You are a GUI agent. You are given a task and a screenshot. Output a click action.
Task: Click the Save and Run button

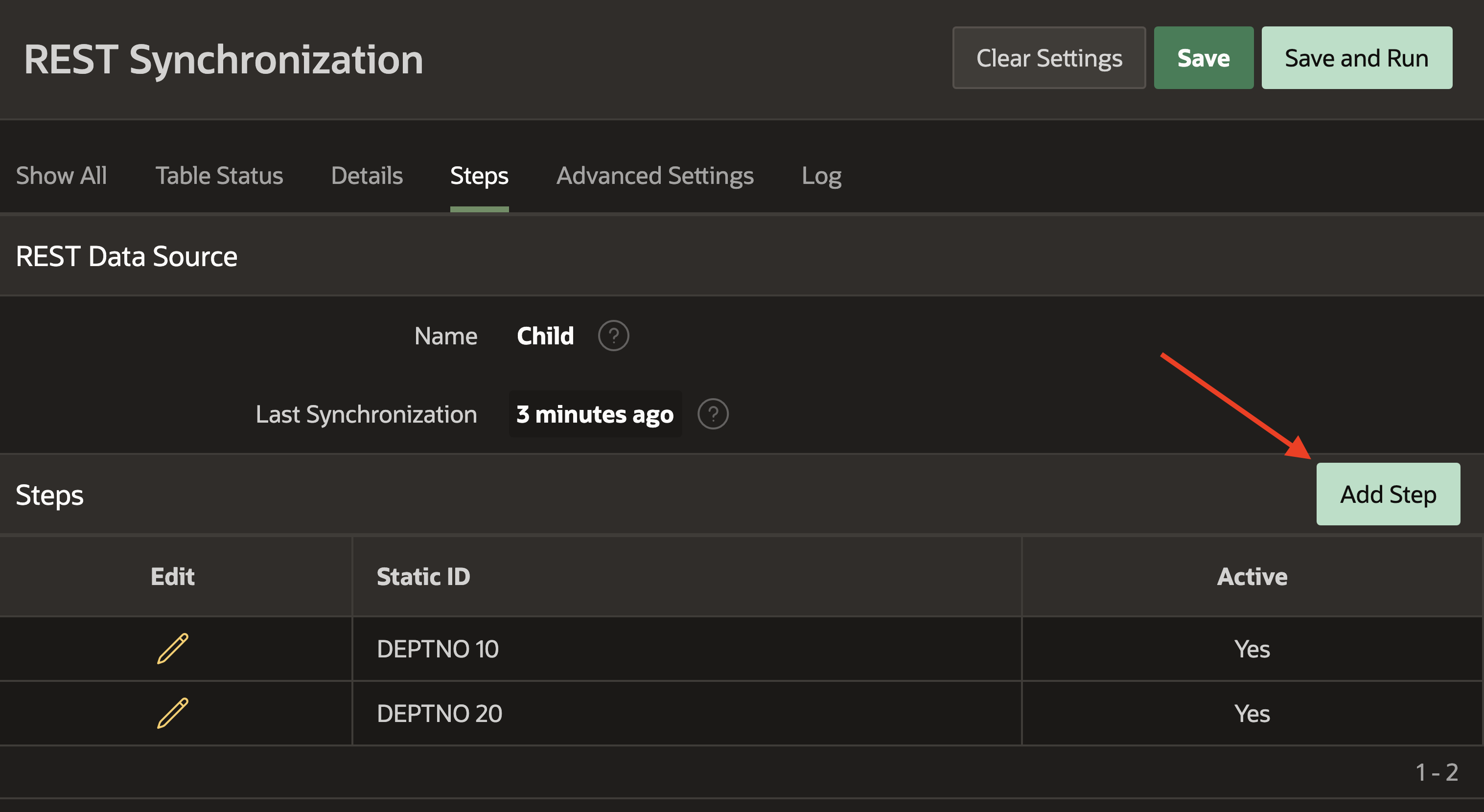coord(1357,58)
